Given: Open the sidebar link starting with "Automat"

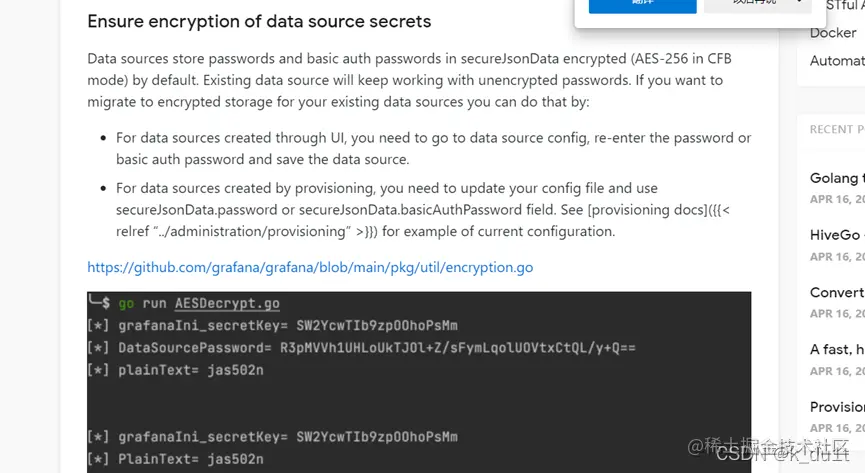Looking at the screenshot, I should [x=837, y=61].
